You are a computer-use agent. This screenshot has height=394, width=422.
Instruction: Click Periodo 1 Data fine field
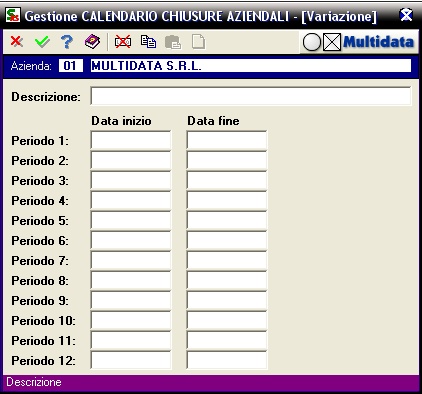[x=227, y=140]
